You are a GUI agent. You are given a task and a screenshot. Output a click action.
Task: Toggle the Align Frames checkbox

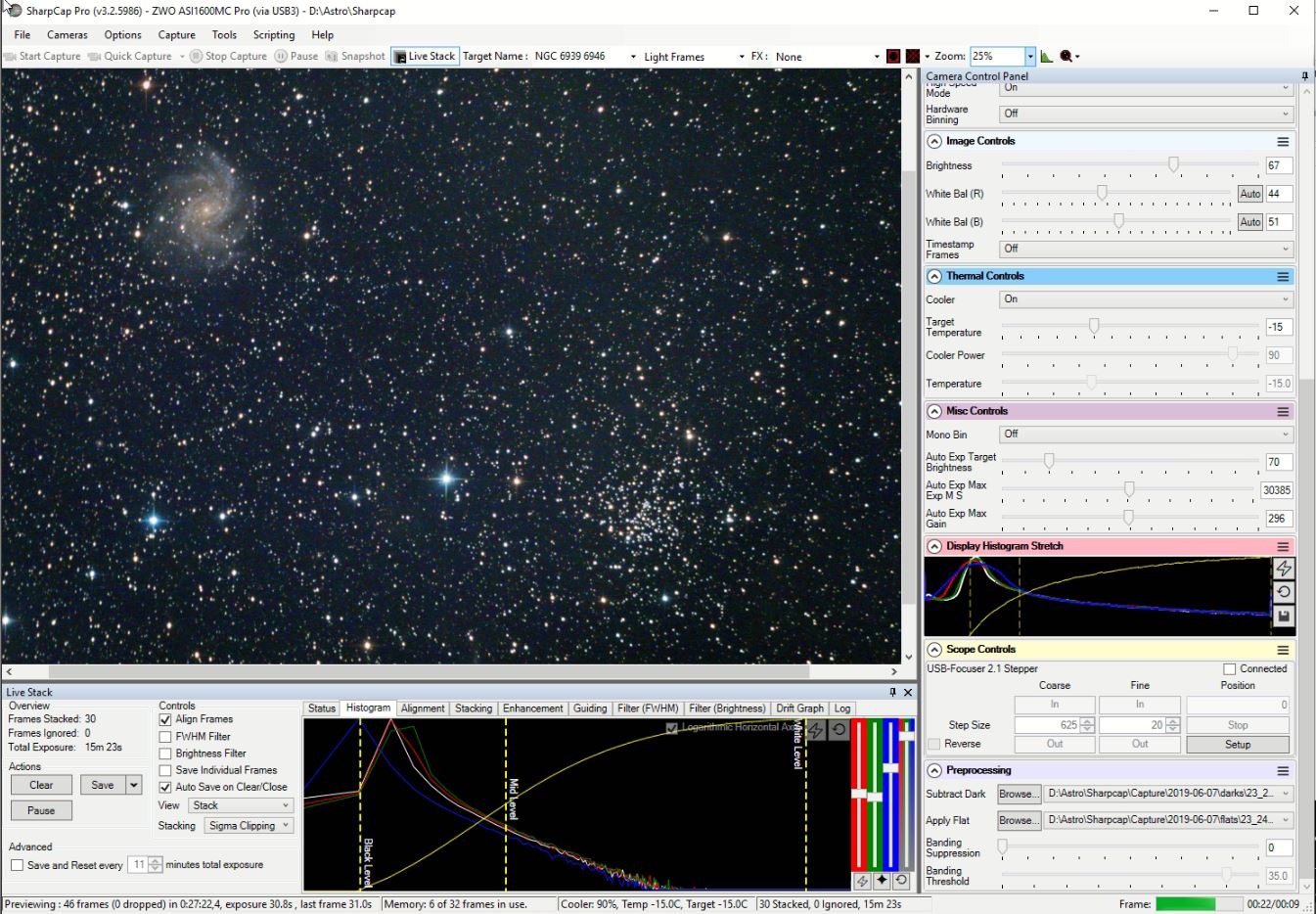coord(165,719)
